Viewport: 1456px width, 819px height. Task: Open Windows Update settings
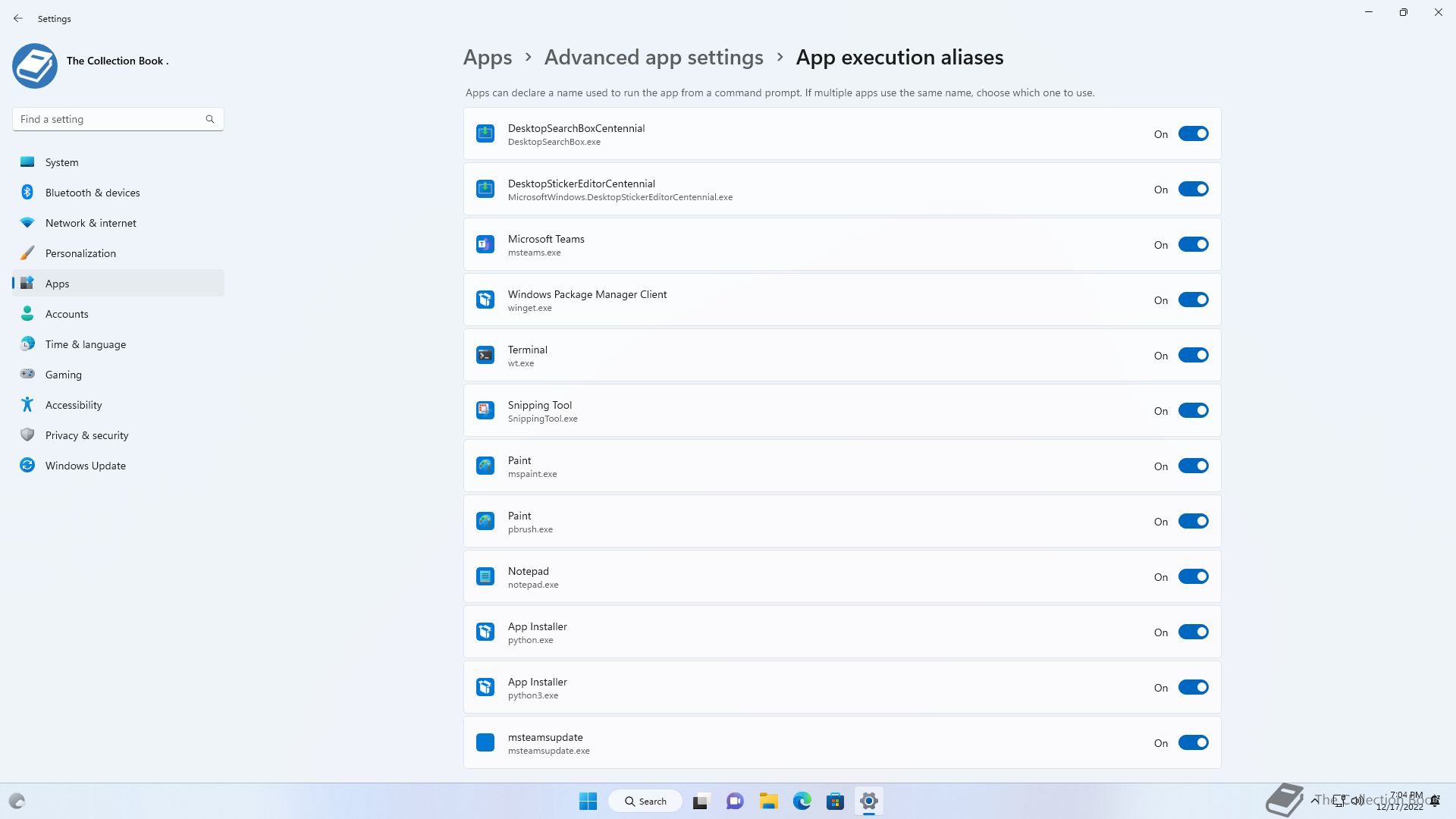click(x=118, y=466)
